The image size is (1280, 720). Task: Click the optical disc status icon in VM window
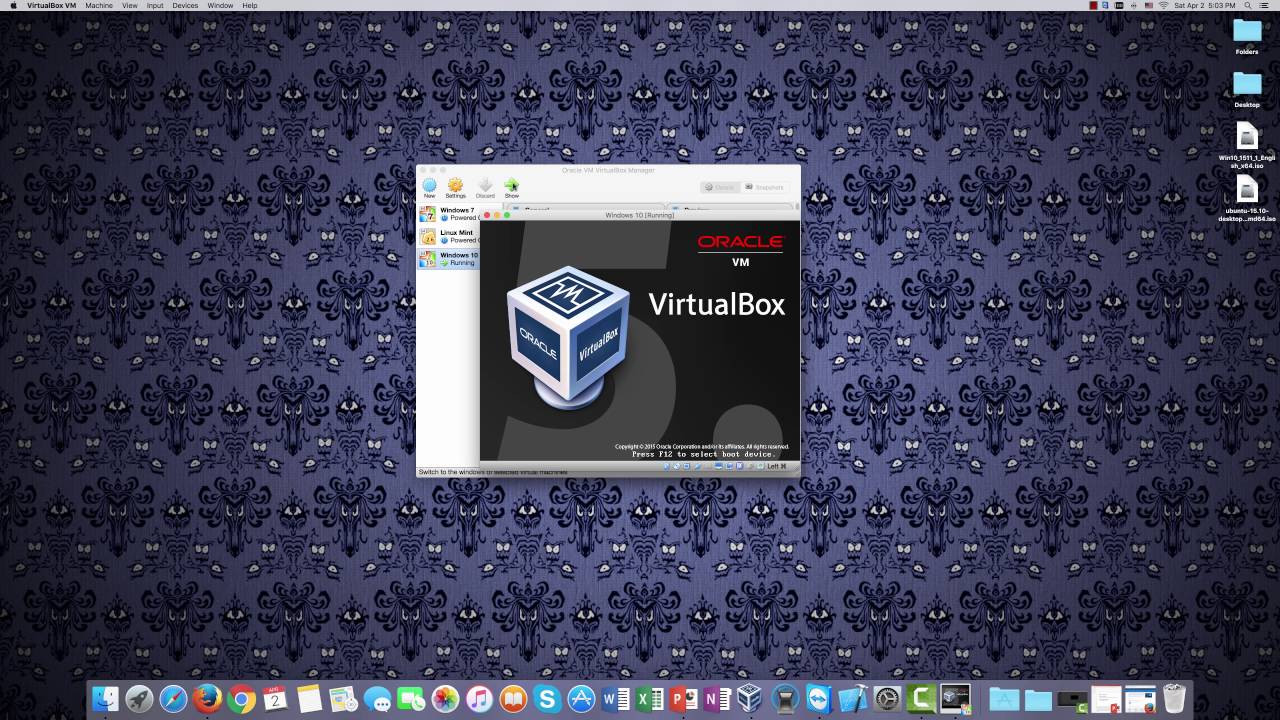[x=676, y=466]
